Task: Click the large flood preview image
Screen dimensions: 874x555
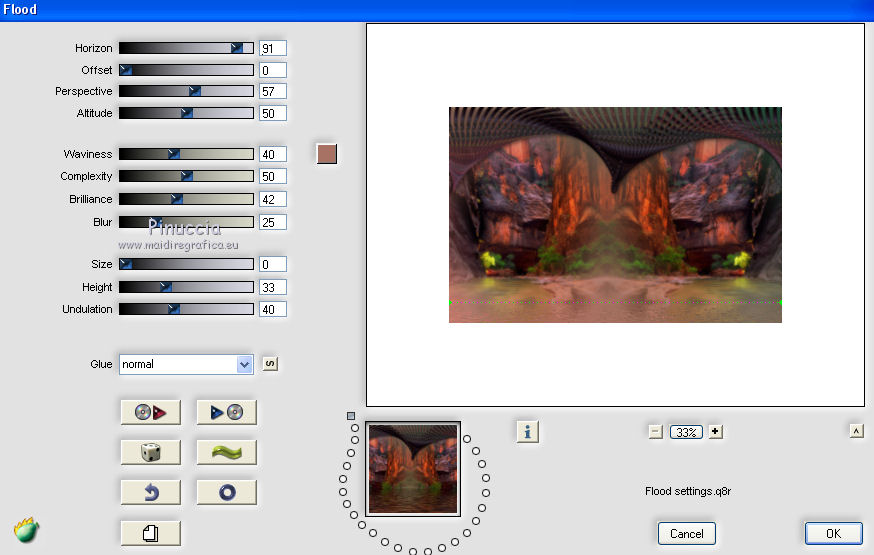Action: [x=615, y=215]
